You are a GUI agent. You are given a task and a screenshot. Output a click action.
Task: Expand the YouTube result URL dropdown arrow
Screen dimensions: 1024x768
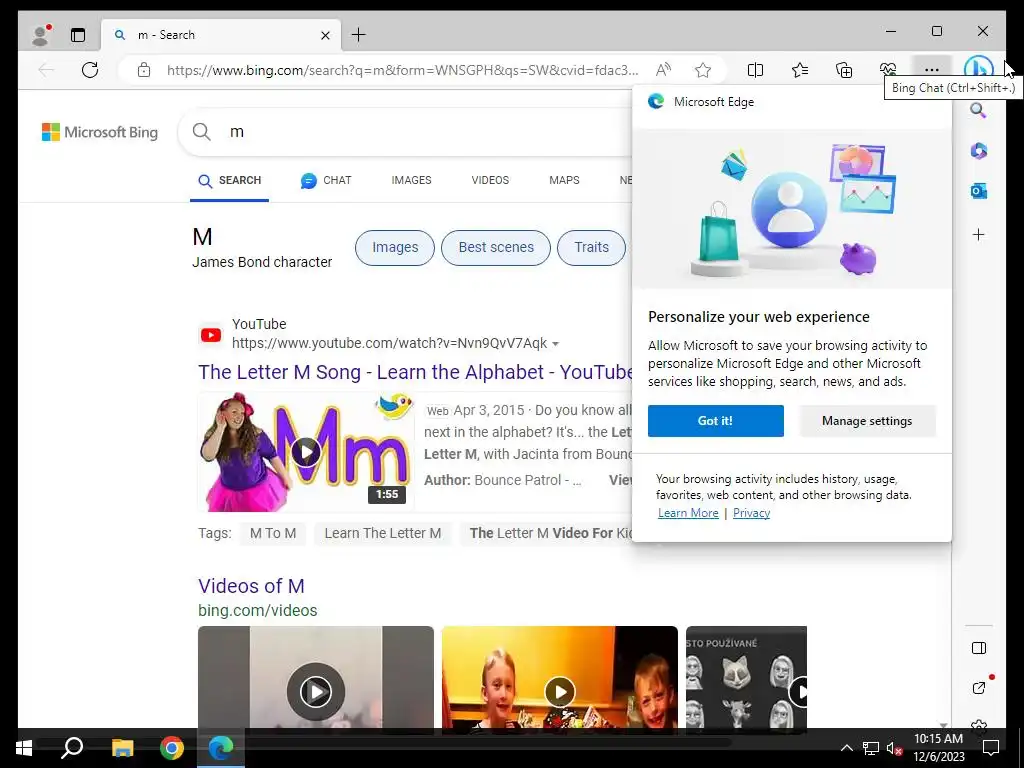tap(555, 344)
